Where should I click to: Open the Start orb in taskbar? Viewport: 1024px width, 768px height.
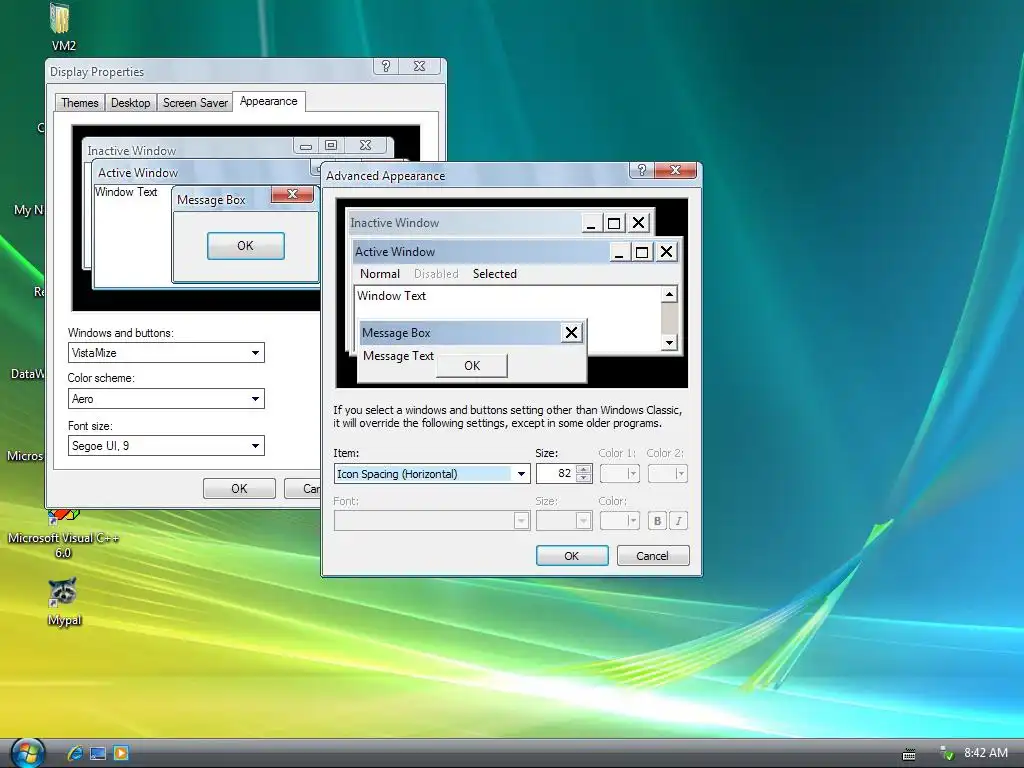[x=27, y=753]
